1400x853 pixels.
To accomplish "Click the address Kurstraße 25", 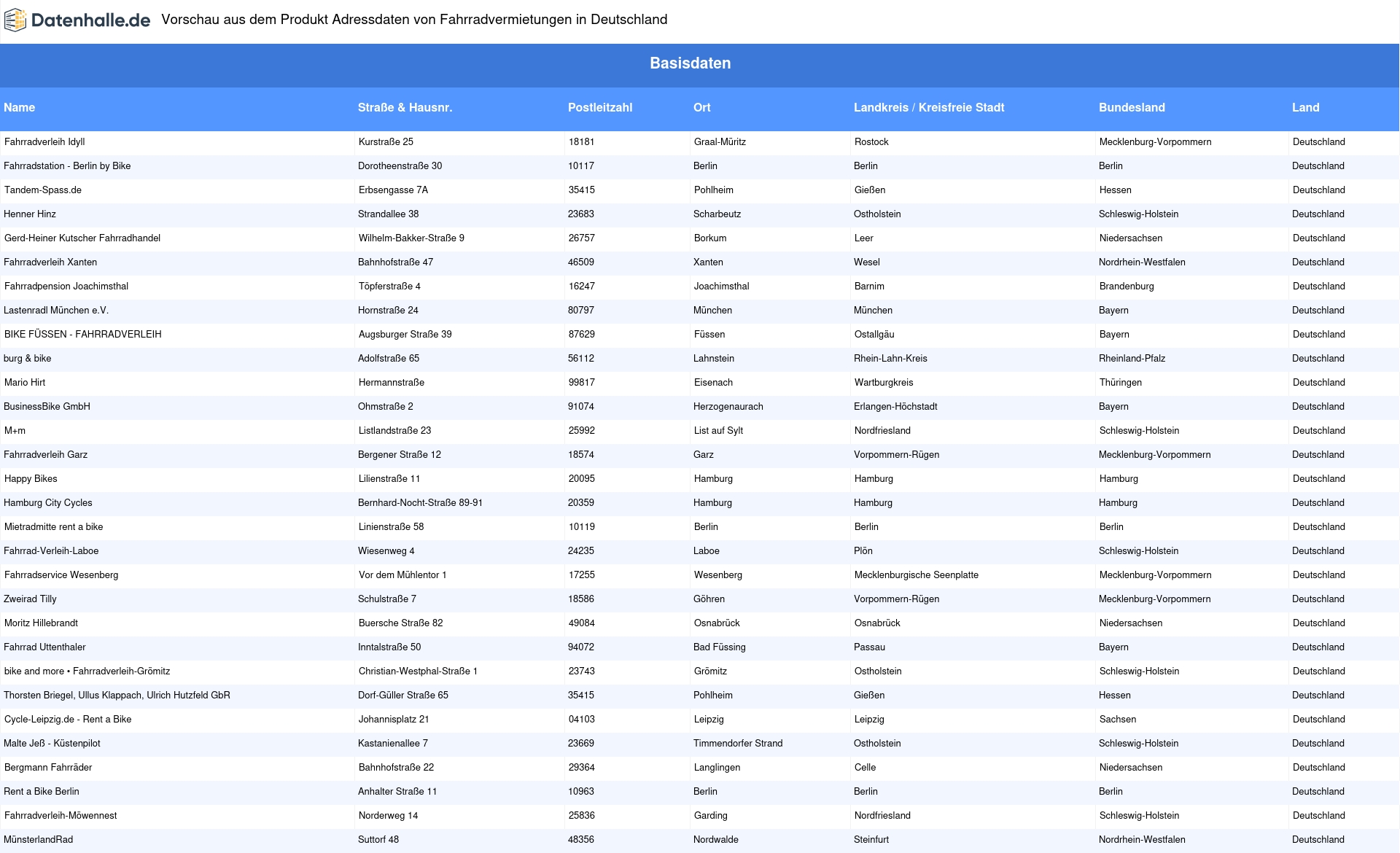I will [386, 142].
